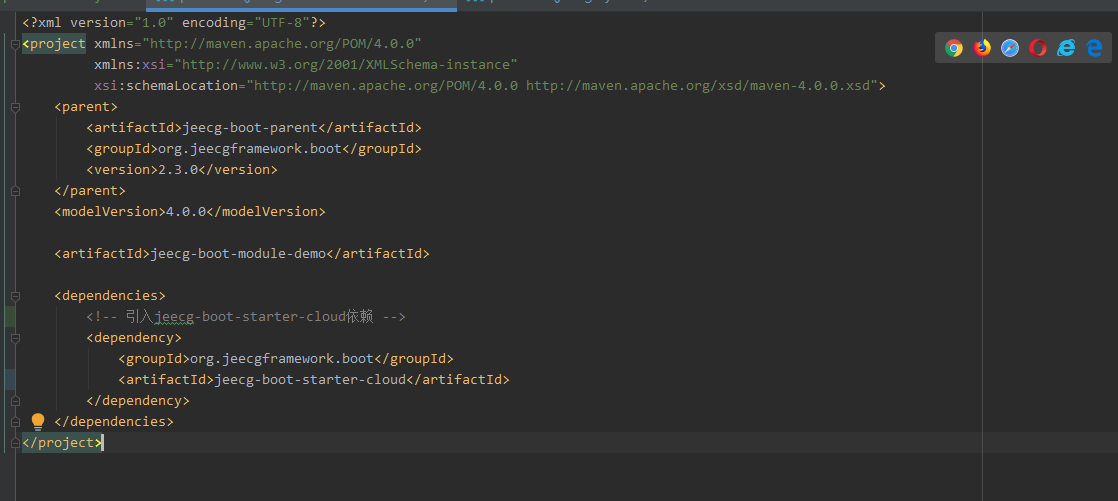1118x501 pixels.
Task: Click the yellow intention lightbulb icon
Action: point(38,421)
